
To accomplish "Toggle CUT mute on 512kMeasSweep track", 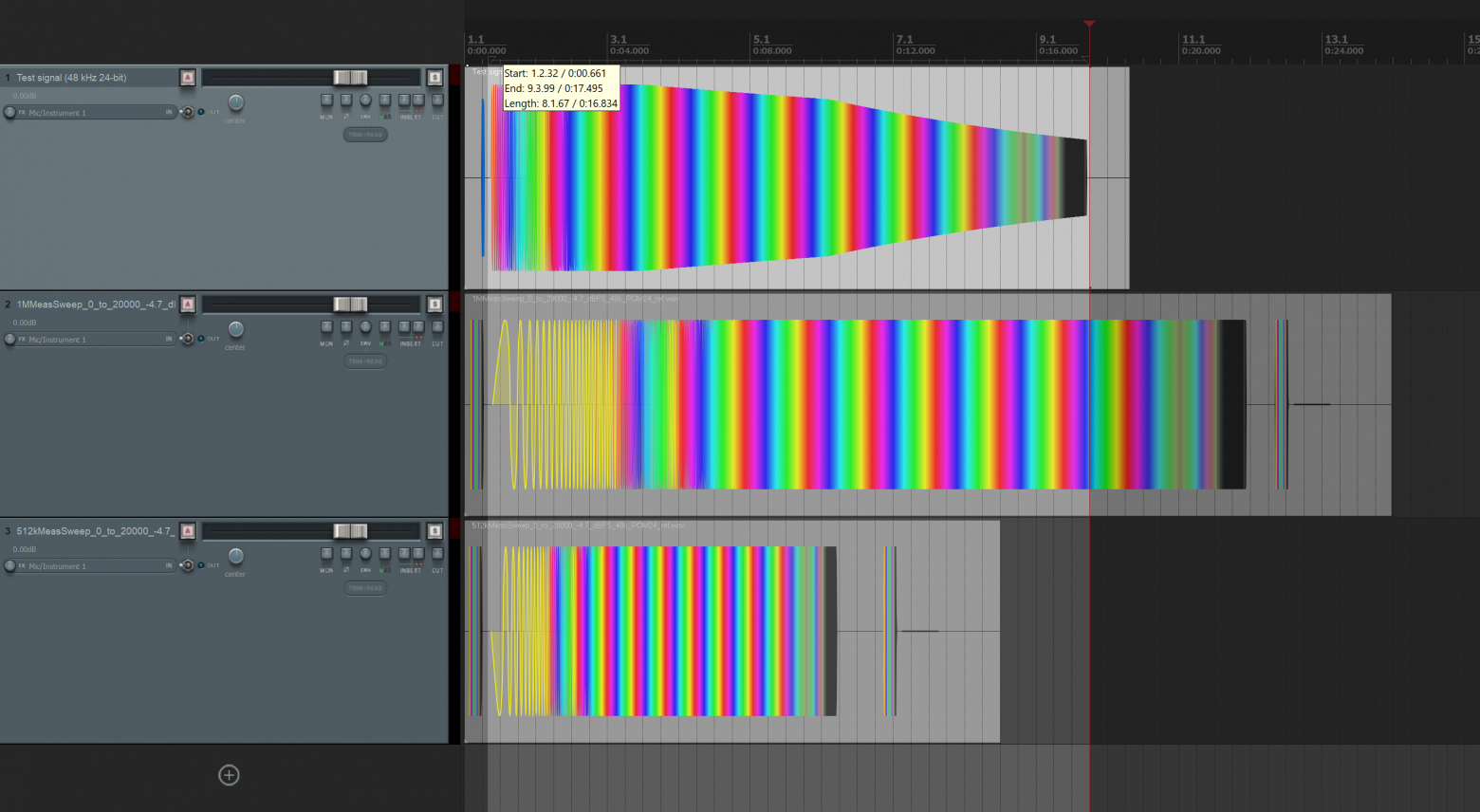I will click(x=437, y=553).
